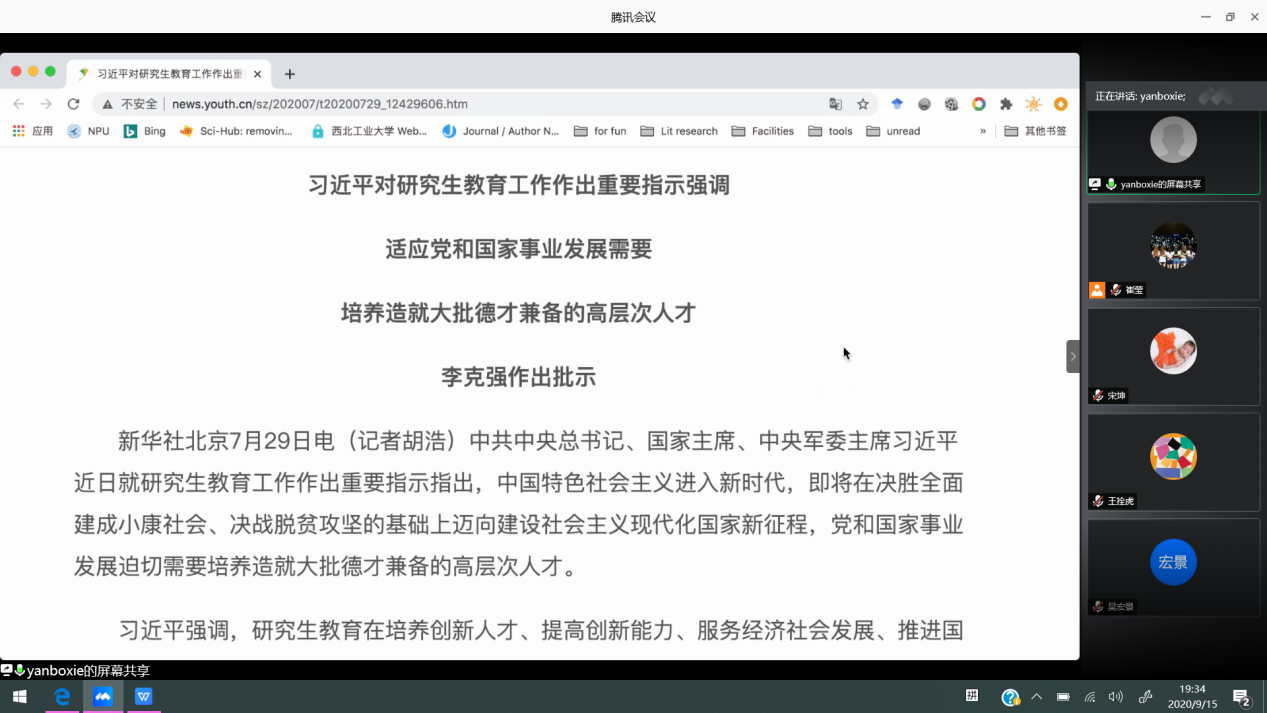Screen dimensions: 1267x713
Task: Click the bookmark star in address bar
Action: click(863, 104)
